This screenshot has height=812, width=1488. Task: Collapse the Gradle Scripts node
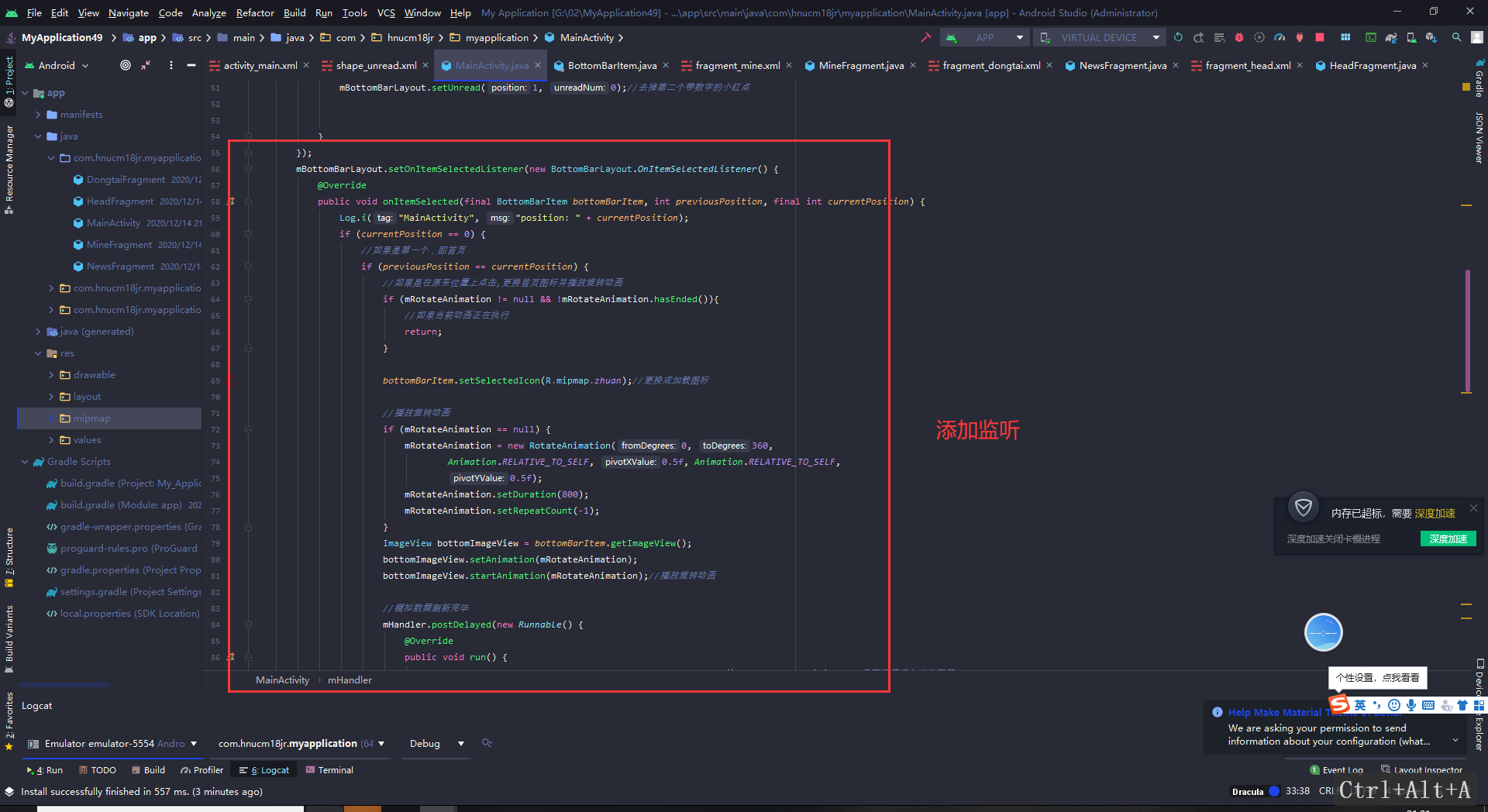[x=25, y=462]
